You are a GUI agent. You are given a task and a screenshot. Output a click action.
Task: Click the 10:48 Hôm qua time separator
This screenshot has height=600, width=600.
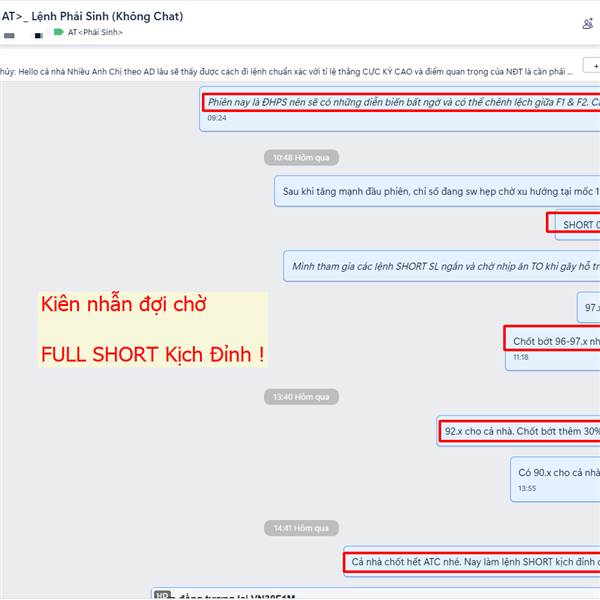point(301,157)
